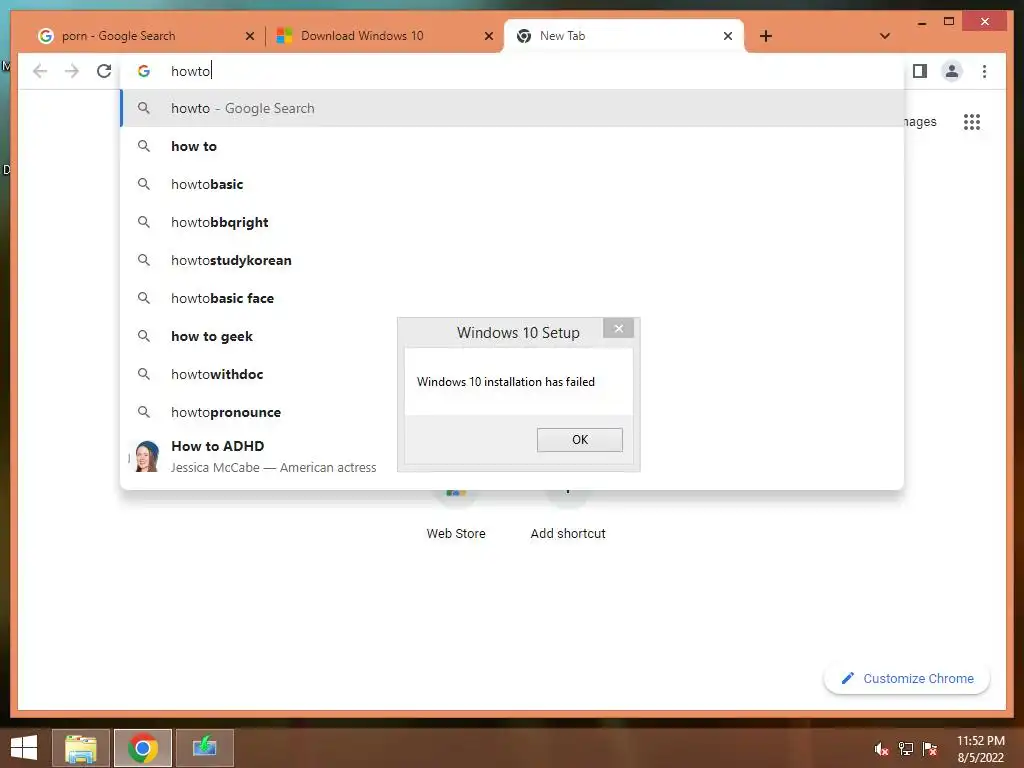Viewport: 1024px width, 768px height.
Task: Click the taskbar clock showing 11:52 PM
Action: tap(980, 749)
